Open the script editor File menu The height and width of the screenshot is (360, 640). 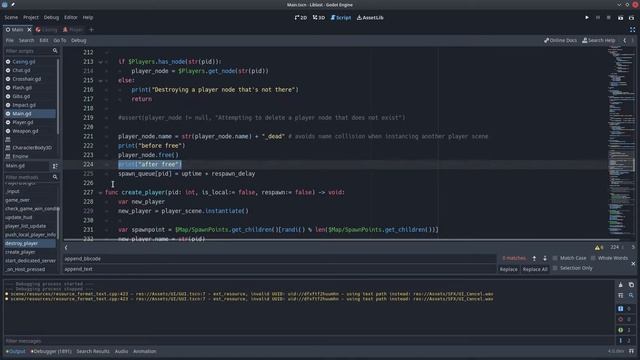pos(10,40)
